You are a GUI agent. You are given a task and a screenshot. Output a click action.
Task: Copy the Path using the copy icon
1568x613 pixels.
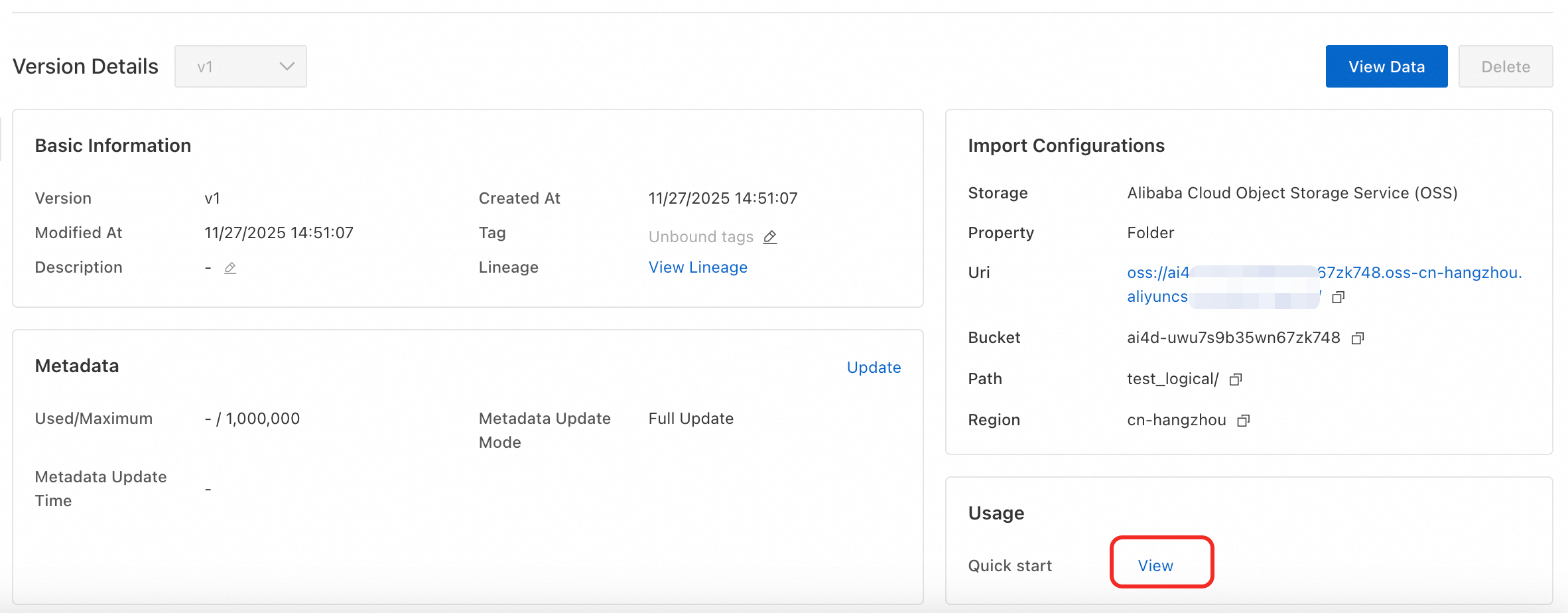pyautogui.click(x=1236, y=379)
